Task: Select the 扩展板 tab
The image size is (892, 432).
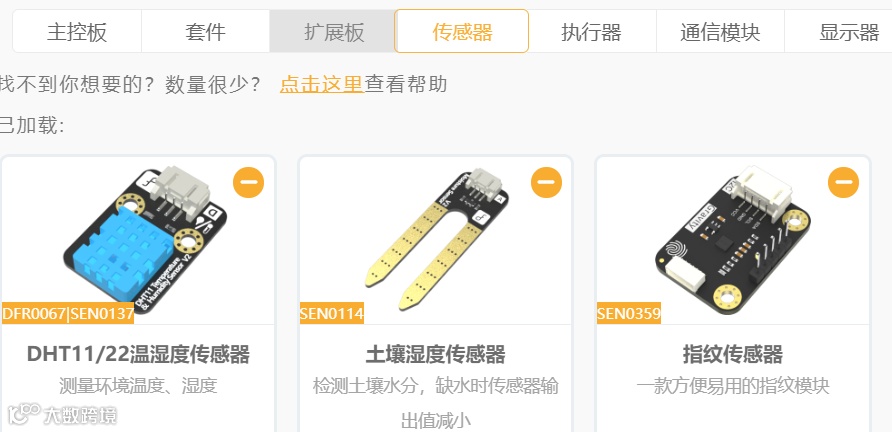Action: coord(333,31)
